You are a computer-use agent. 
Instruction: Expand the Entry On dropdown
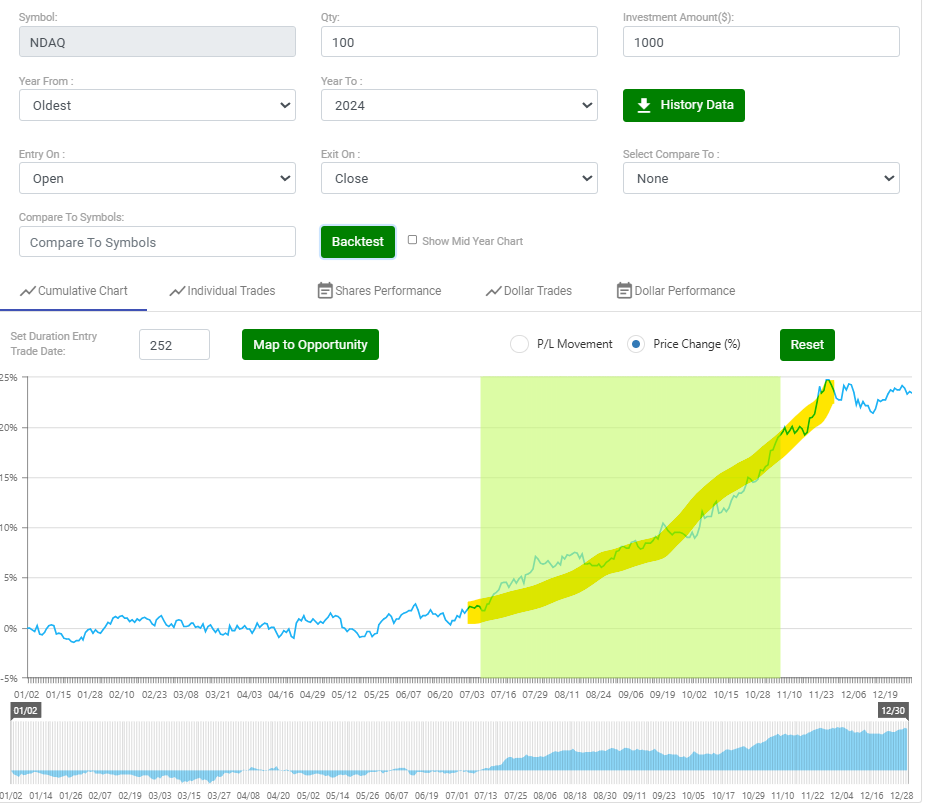(x=158, y=179)
